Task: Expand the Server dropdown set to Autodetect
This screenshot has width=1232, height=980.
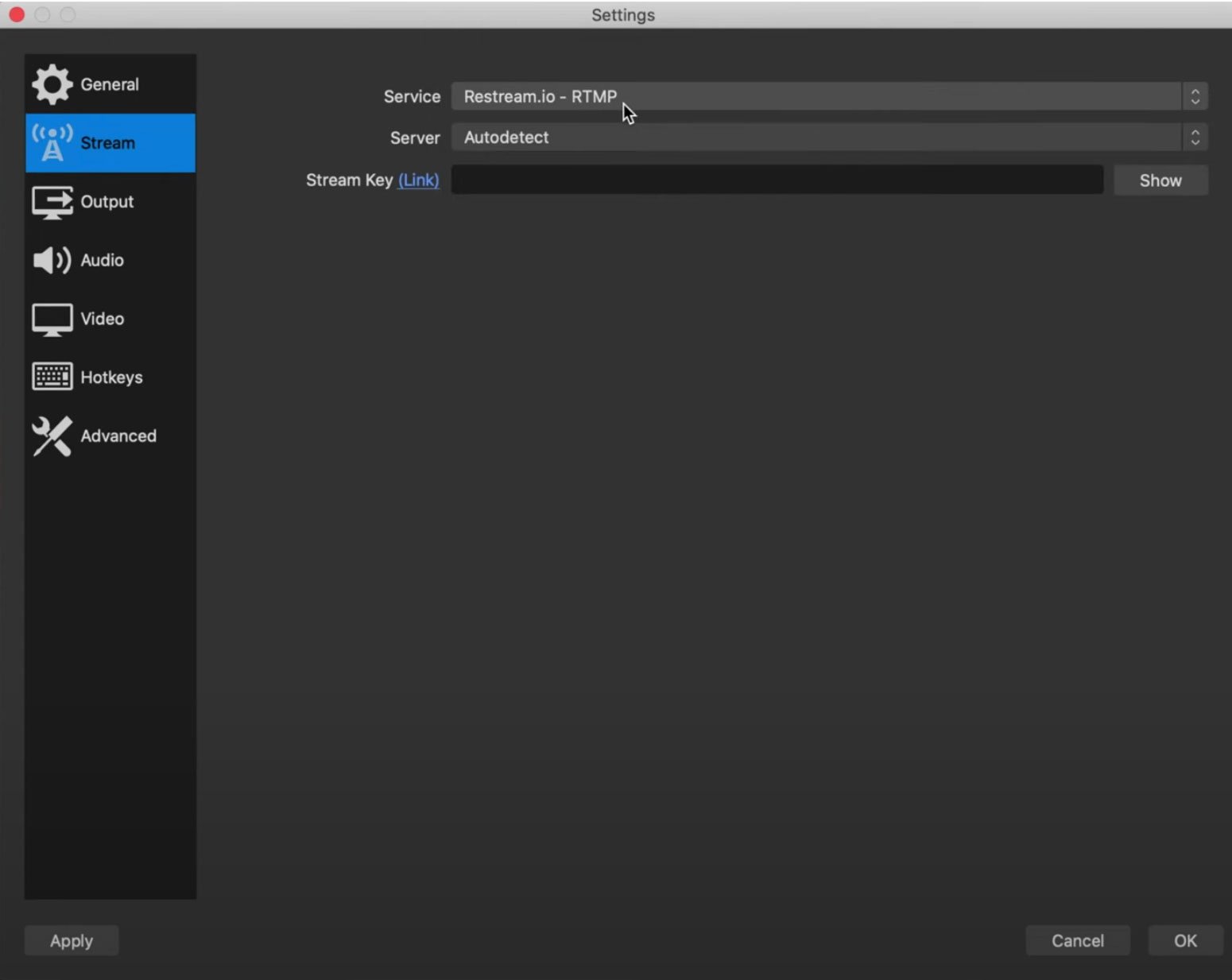Action: pos(816,138)
